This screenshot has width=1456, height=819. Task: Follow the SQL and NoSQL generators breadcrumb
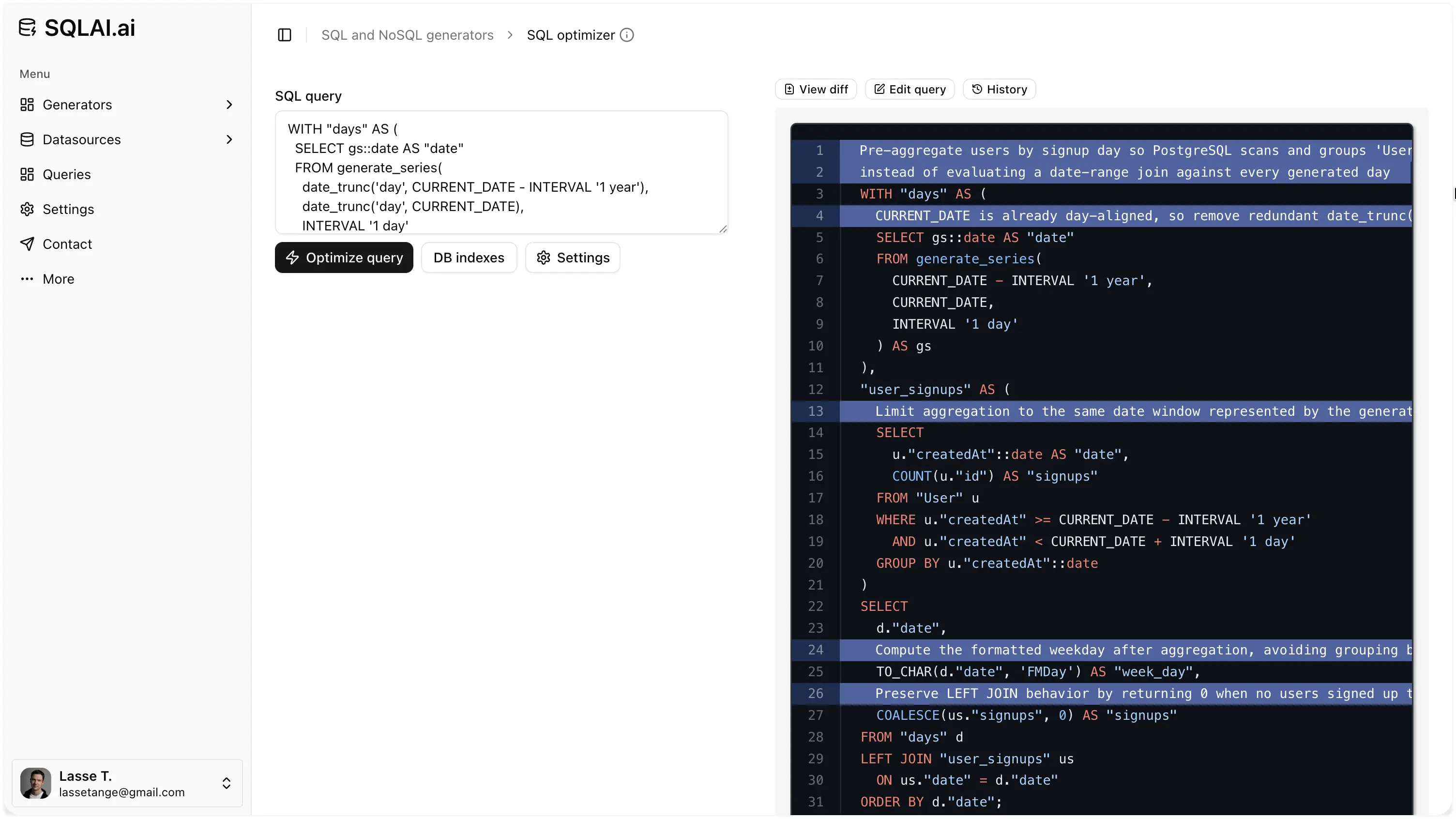click(408, 35)
